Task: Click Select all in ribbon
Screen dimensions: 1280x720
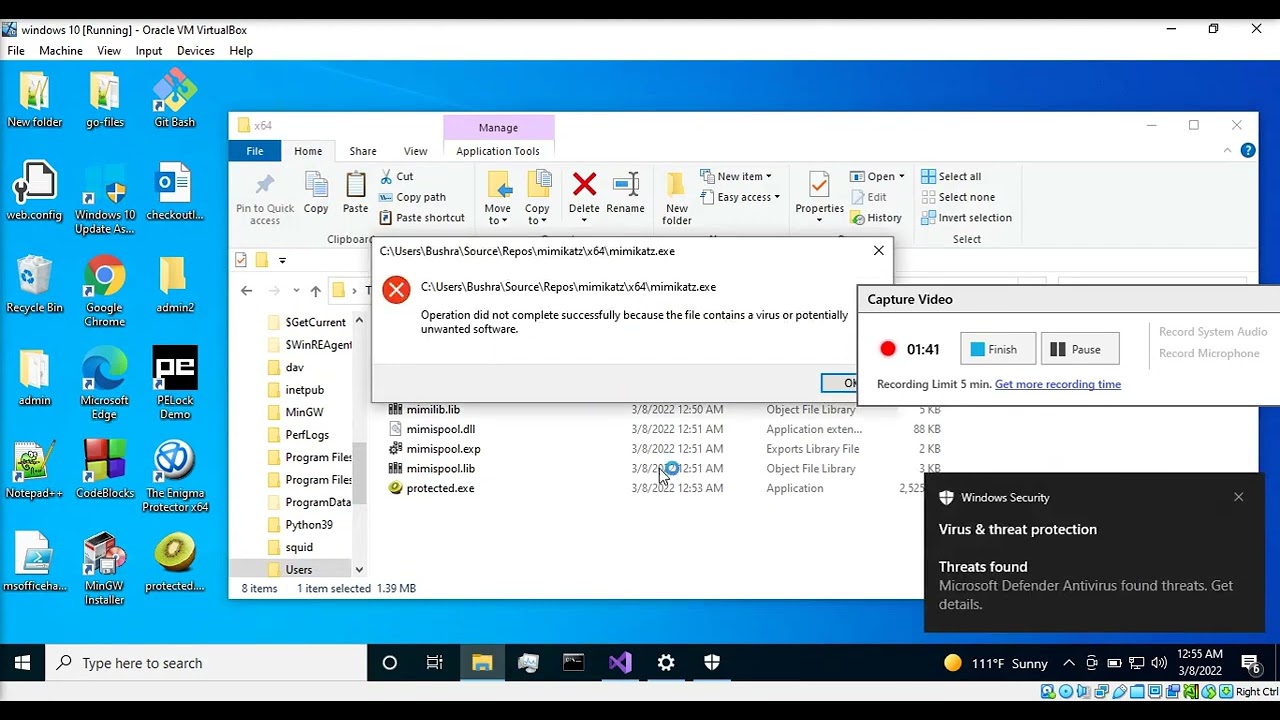Action: 951,176
